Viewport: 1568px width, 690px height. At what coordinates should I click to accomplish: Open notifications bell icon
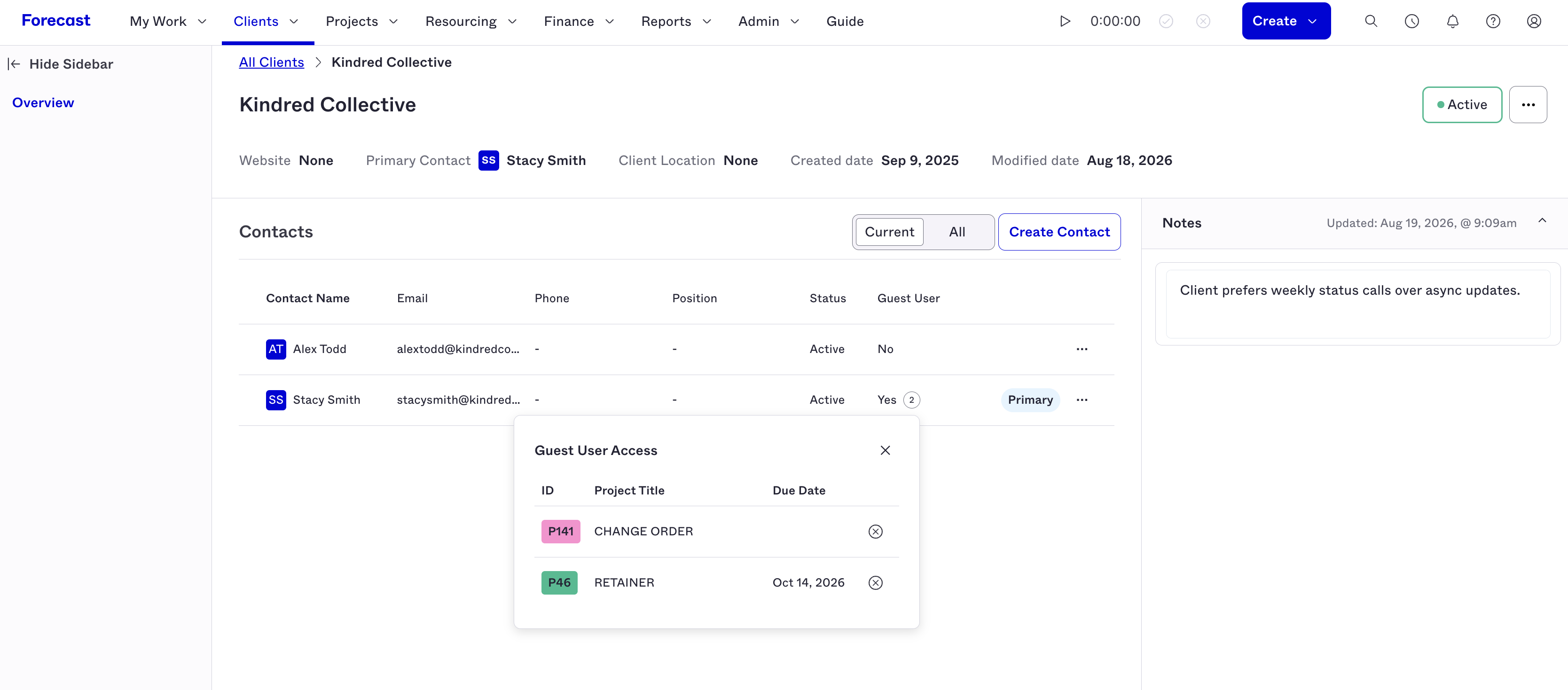coord(1452,21)
